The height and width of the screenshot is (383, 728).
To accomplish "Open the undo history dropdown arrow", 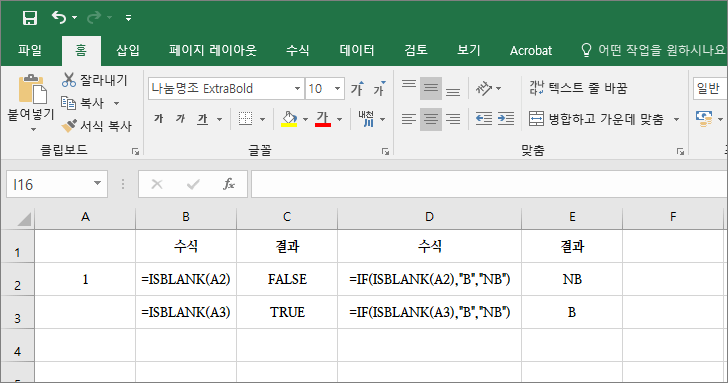I will click(x=75, y=18).
